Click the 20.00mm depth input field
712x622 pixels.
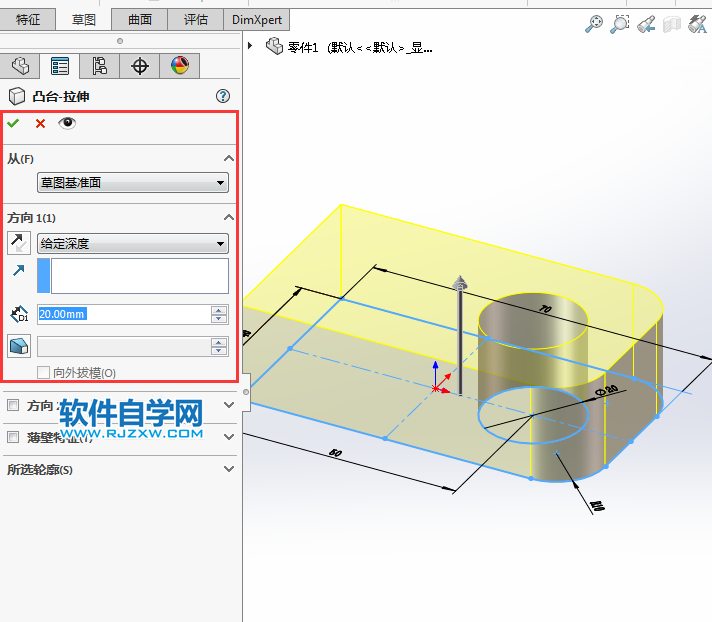(124, 314)
